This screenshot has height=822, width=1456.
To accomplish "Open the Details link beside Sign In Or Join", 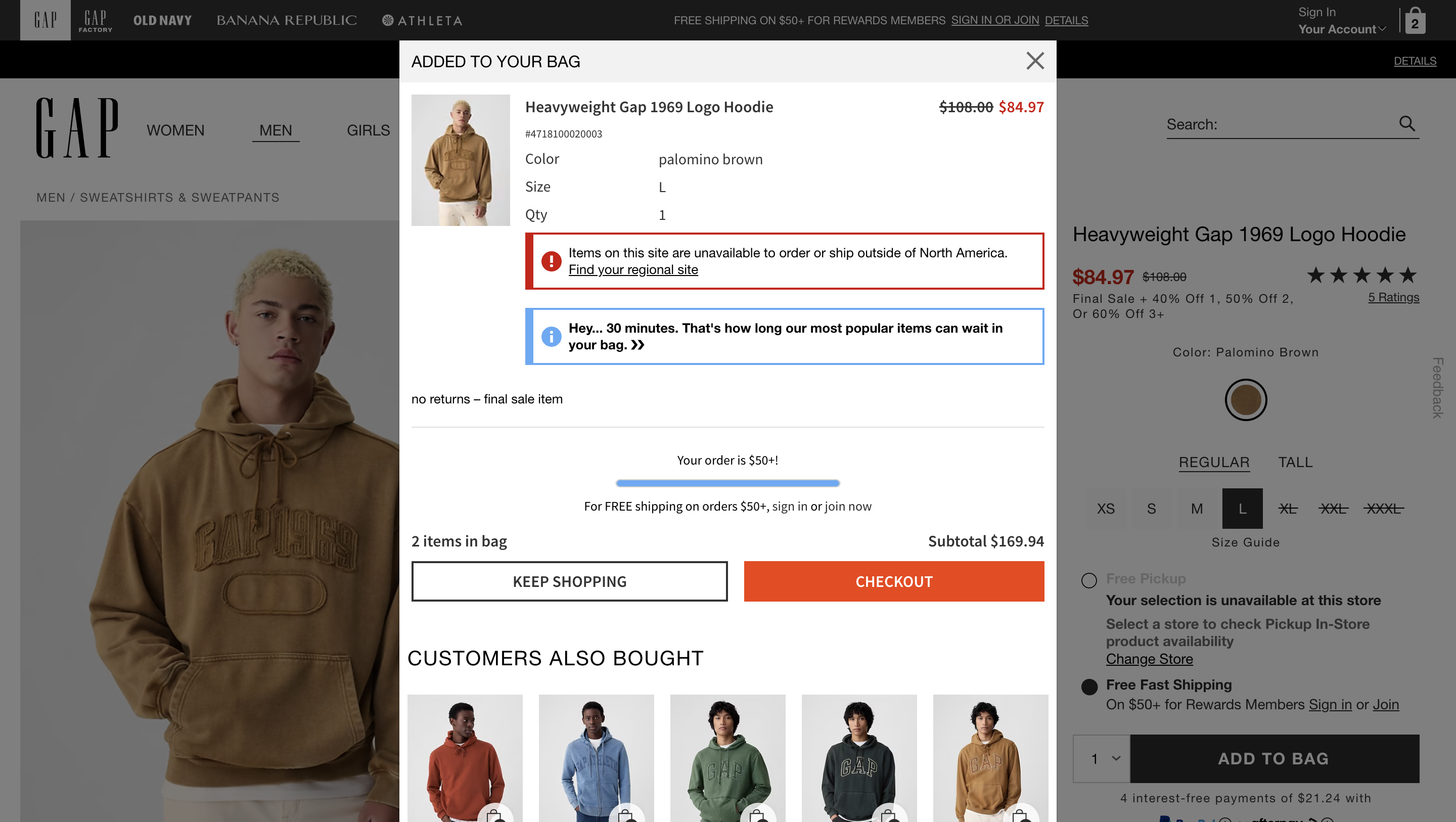I will coord(1066,20).
